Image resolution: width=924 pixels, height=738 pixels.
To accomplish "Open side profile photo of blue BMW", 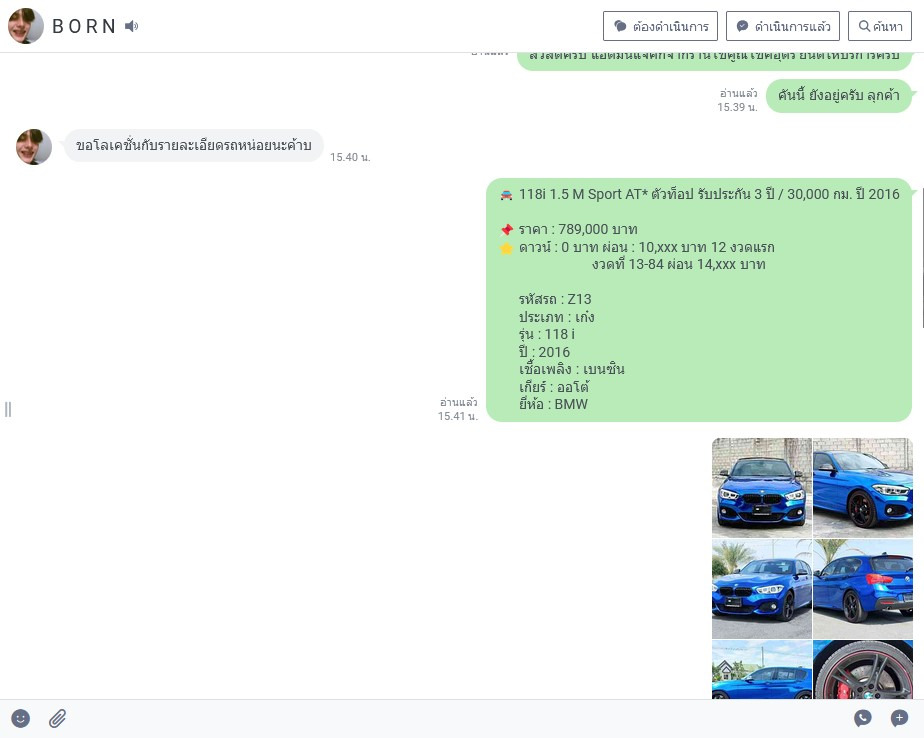I will 761,670.
